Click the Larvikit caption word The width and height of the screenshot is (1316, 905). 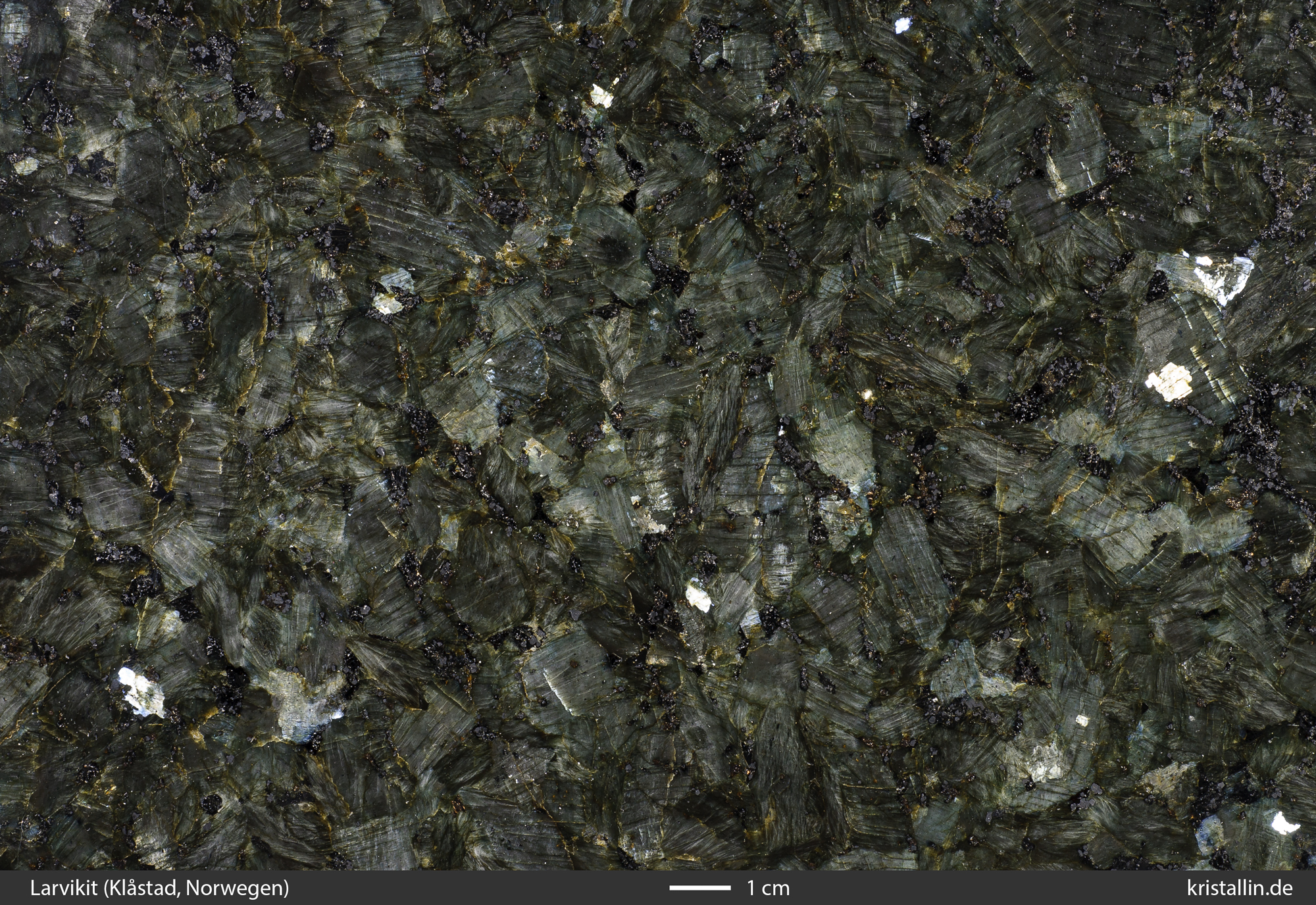click(64, 888)
